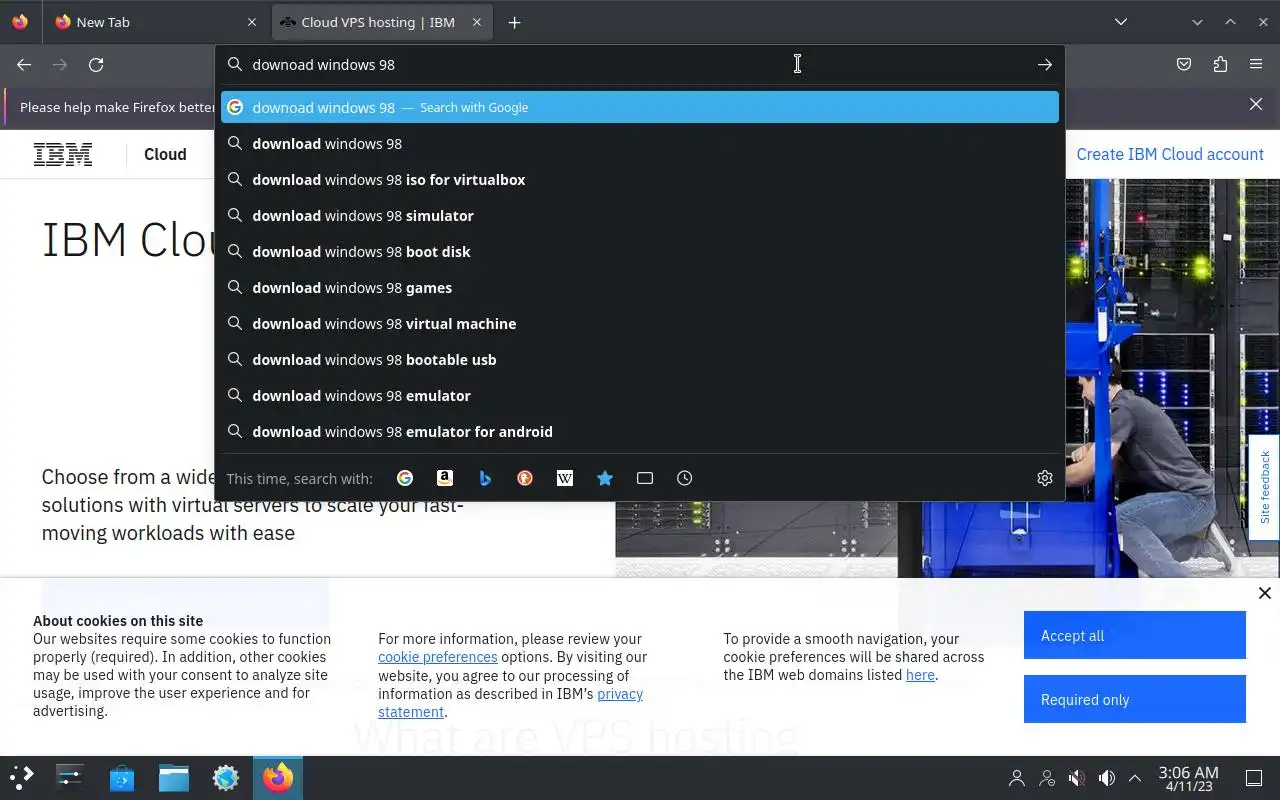This screenshot has width=1280, height=800.
Task: Toggle muted microphone tray icon
Action: click(1076, 778)
